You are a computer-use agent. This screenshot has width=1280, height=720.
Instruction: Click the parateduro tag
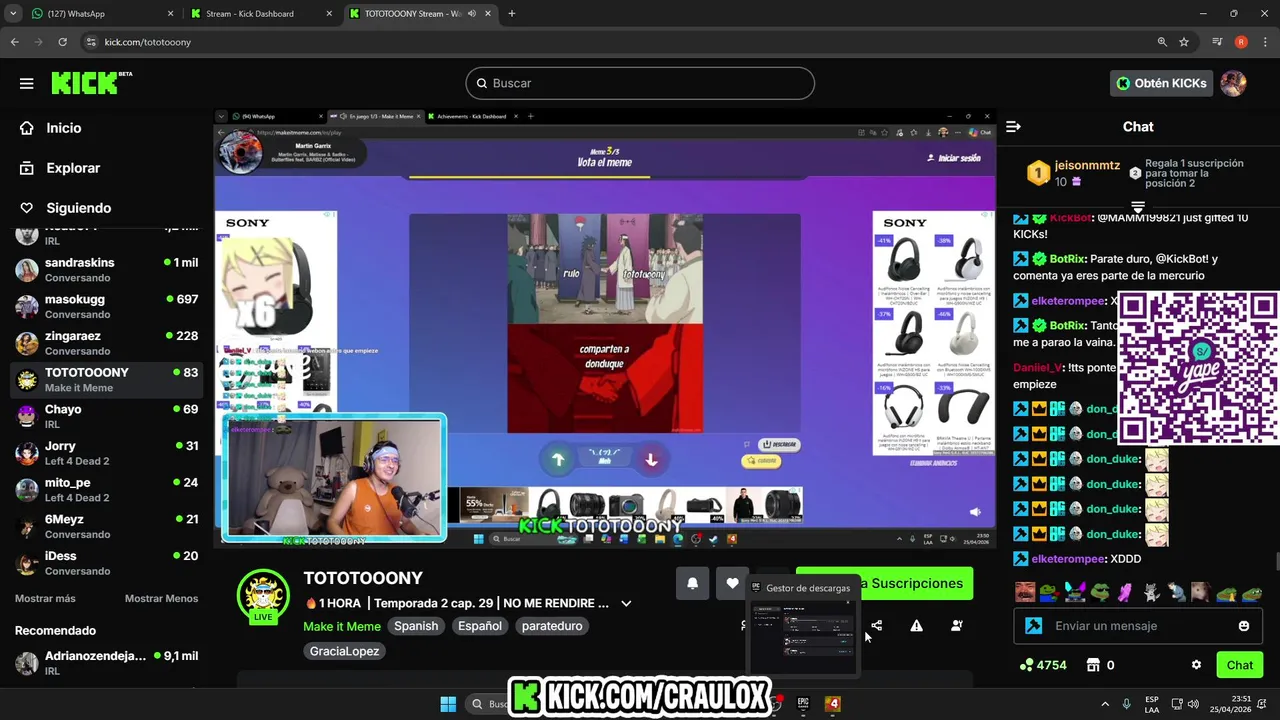click(551, 626)
